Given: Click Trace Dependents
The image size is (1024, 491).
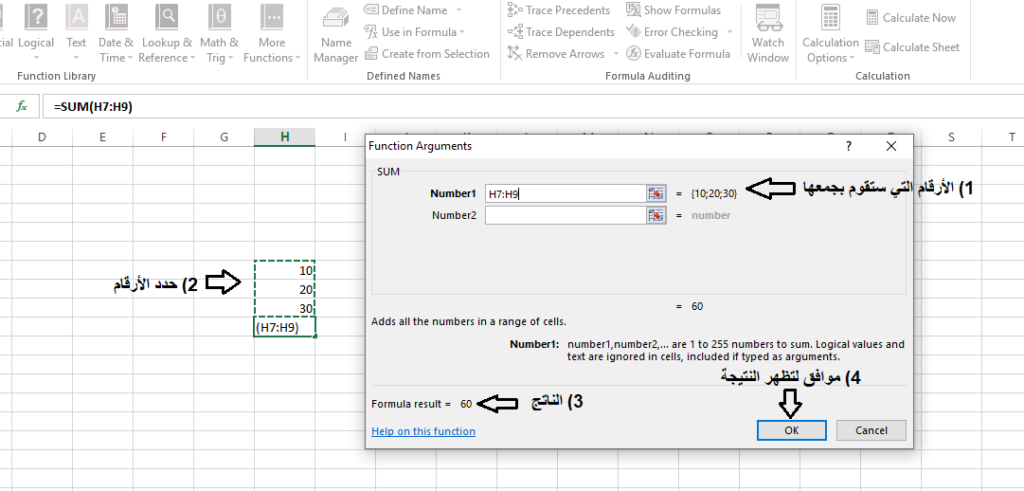Looking at the screenshot, I should pyautogui.click(x=562, y=32).
